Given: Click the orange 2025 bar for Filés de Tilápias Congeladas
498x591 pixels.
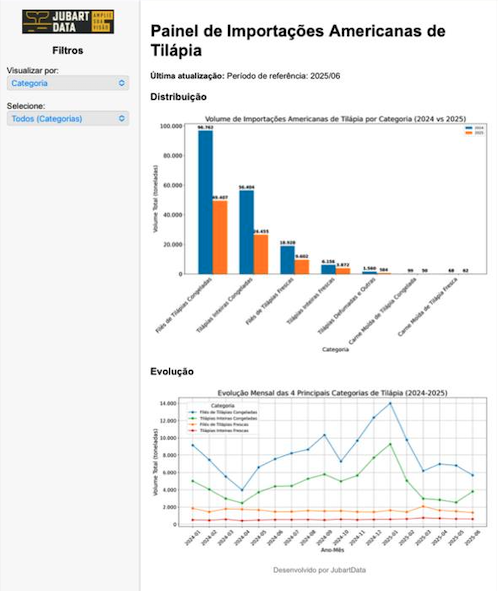Looking at the screenshot, I should pyautogui.click(x=220, y=237).
